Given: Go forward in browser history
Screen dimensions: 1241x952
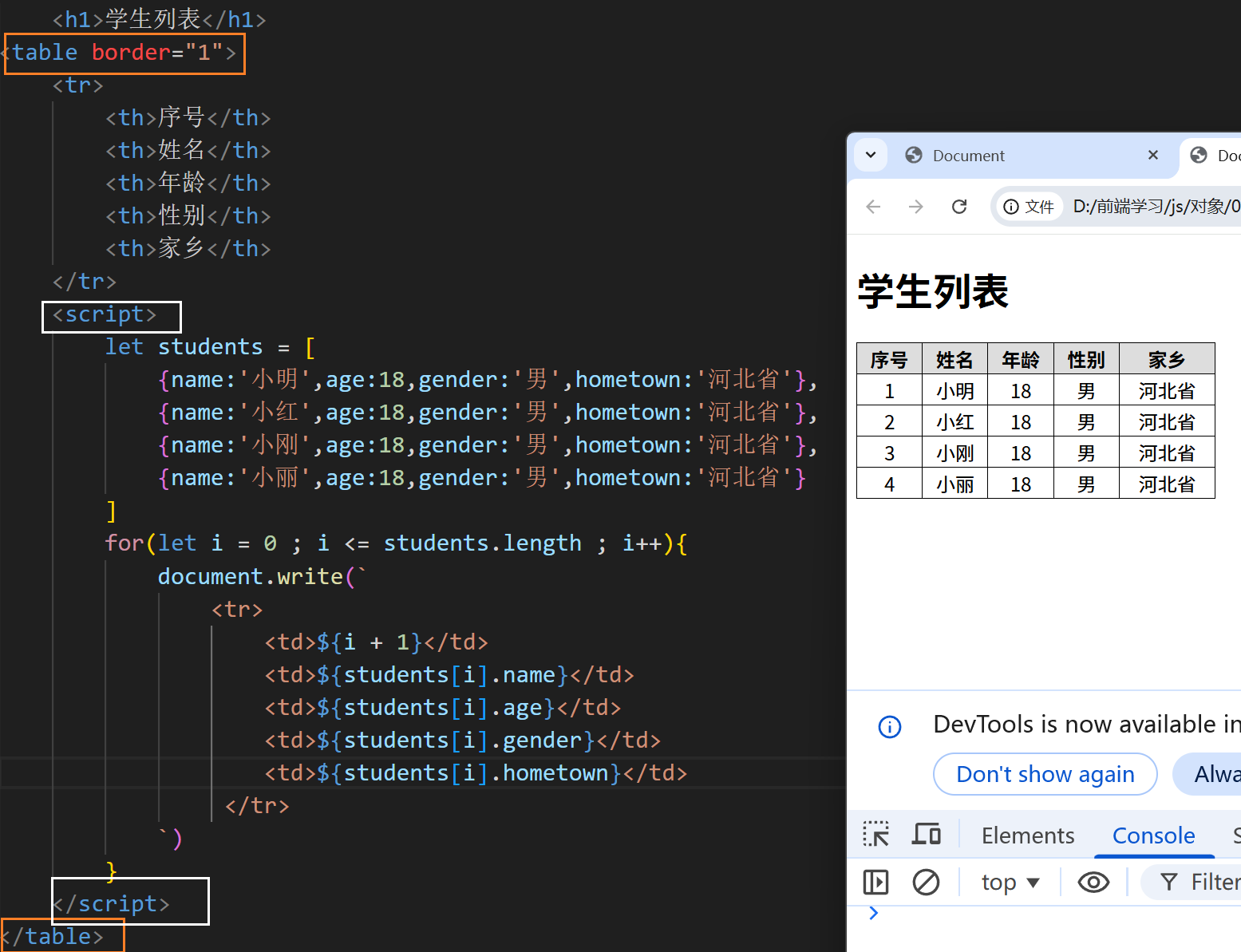Looking at the screenshot, I should [916, 207].
